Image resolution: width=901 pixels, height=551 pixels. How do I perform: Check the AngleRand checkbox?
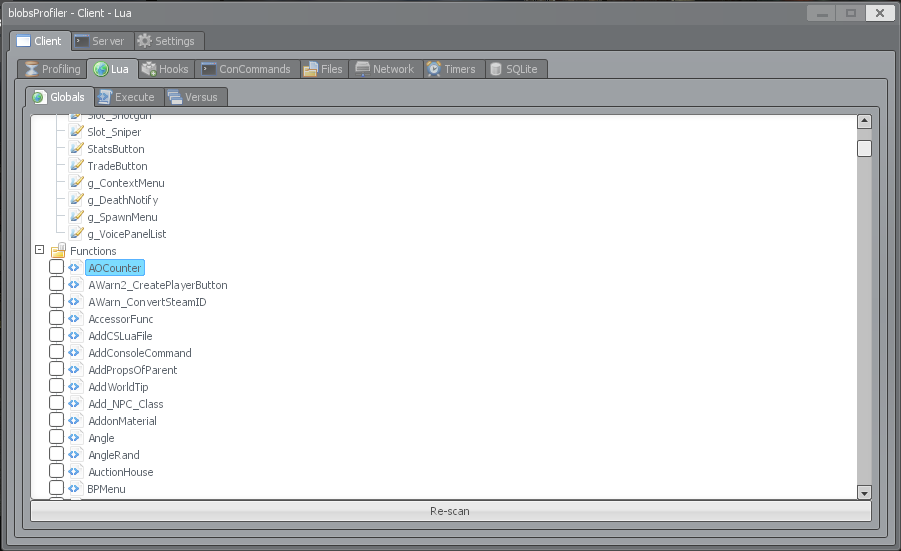pyautogui.click(x=56, y=453)
